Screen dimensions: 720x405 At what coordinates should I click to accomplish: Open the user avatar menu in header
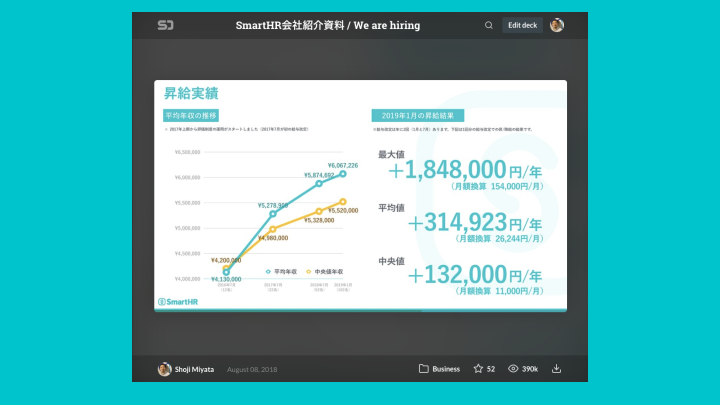click(557, 25)
